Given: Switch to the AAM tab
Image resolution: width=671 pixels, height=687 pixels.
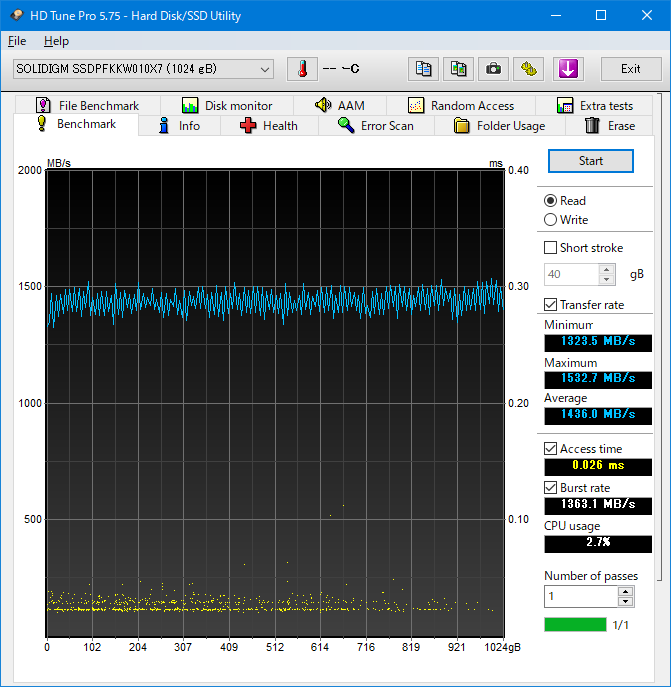Looking at the screenshot, I should (340, 106).
